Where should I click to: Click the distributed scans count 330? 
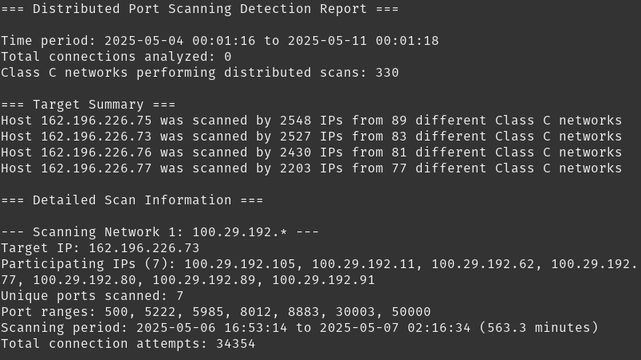(x=387, y=73)
